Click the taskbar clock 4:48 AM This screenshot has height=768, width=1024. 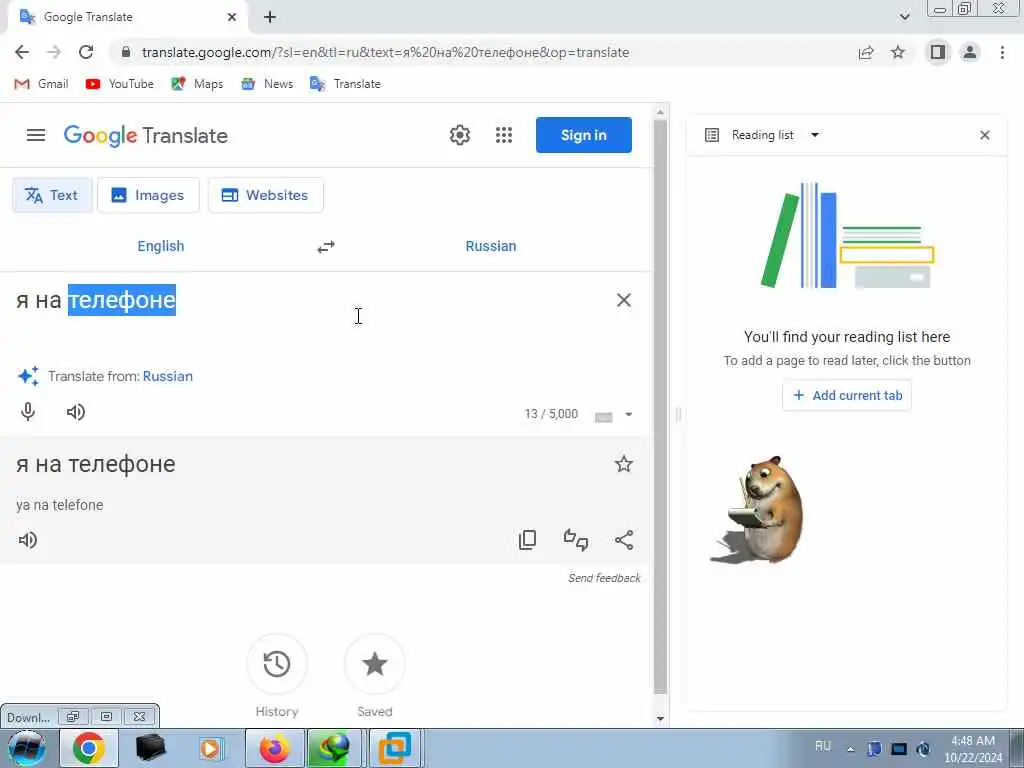[973, 741]
